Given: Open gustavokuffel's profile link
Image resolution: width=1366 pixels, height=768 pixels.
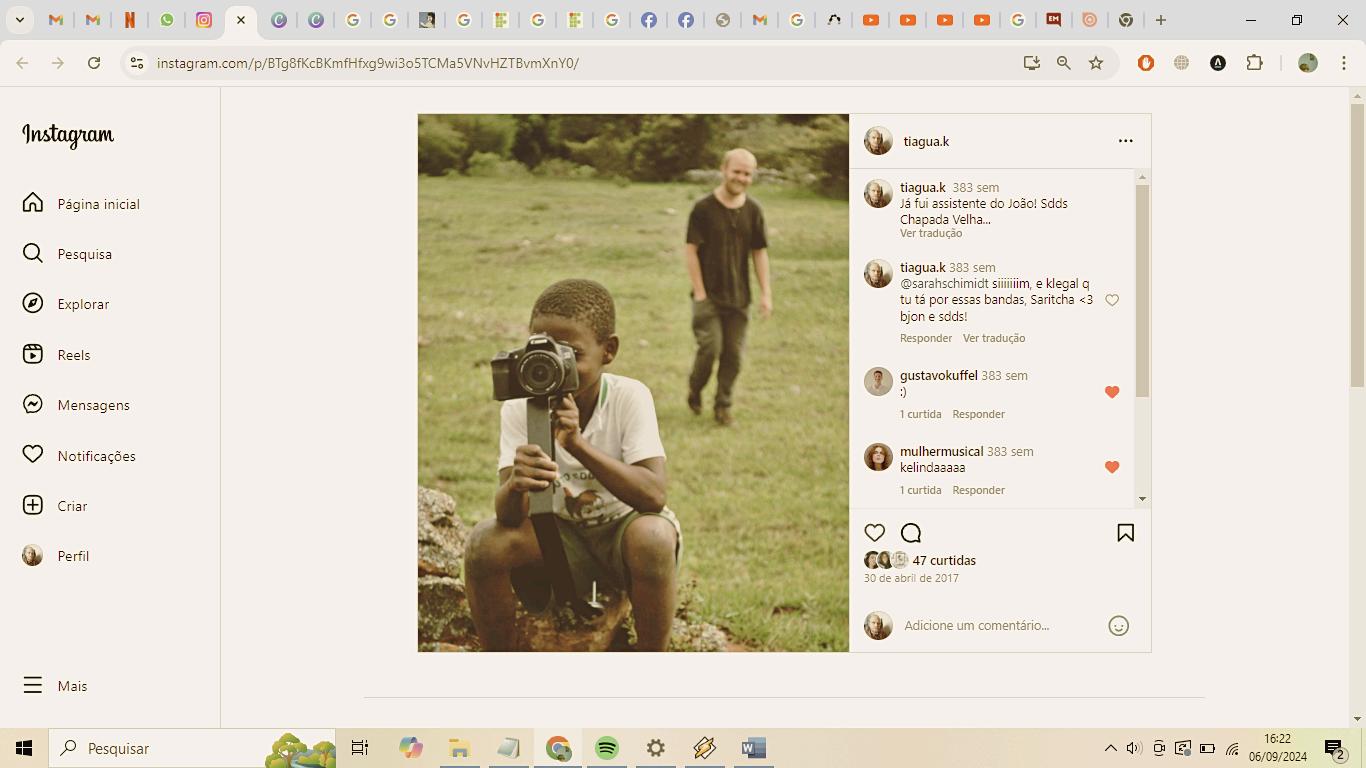Looking at the screenshot, I should point(939,375).
